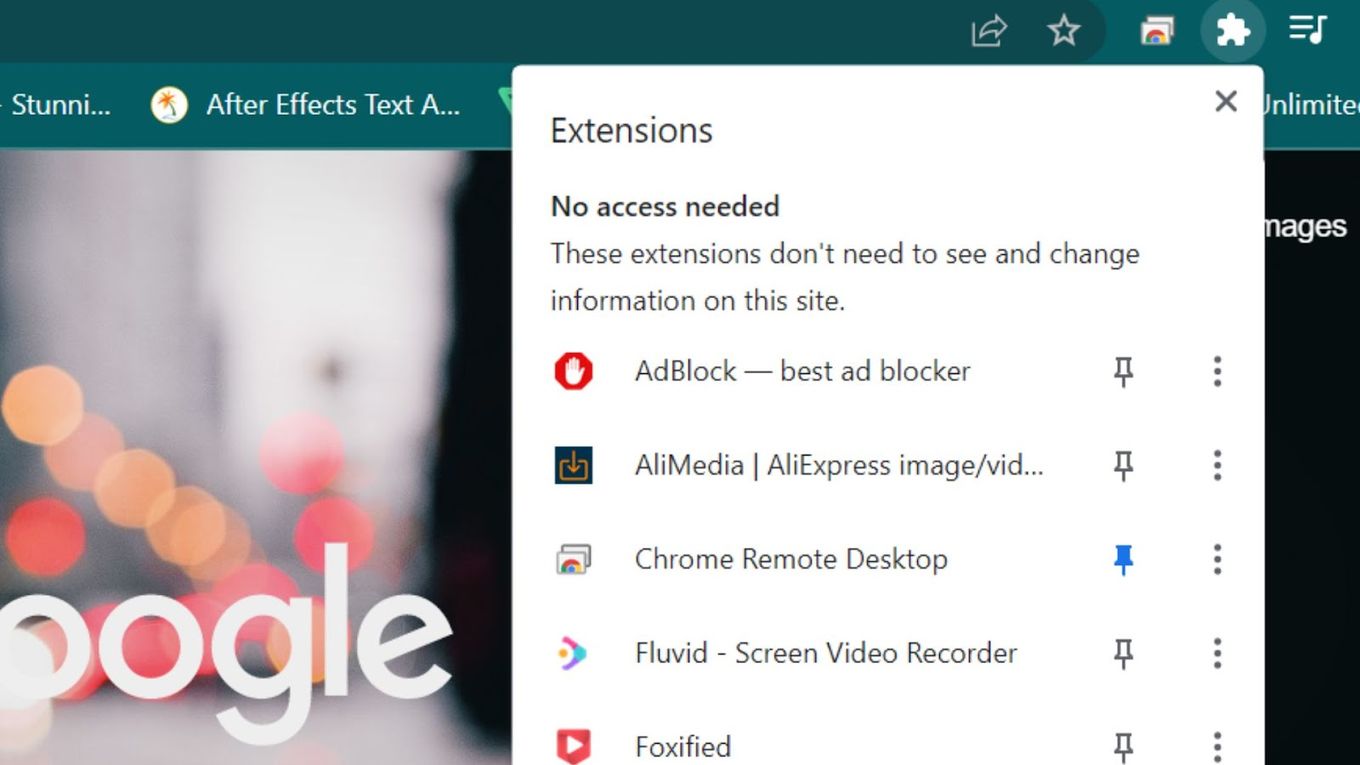Screen dimensions: 1360x765
Task: Select Foxified in the extensions list
Action: click(683, 746)
